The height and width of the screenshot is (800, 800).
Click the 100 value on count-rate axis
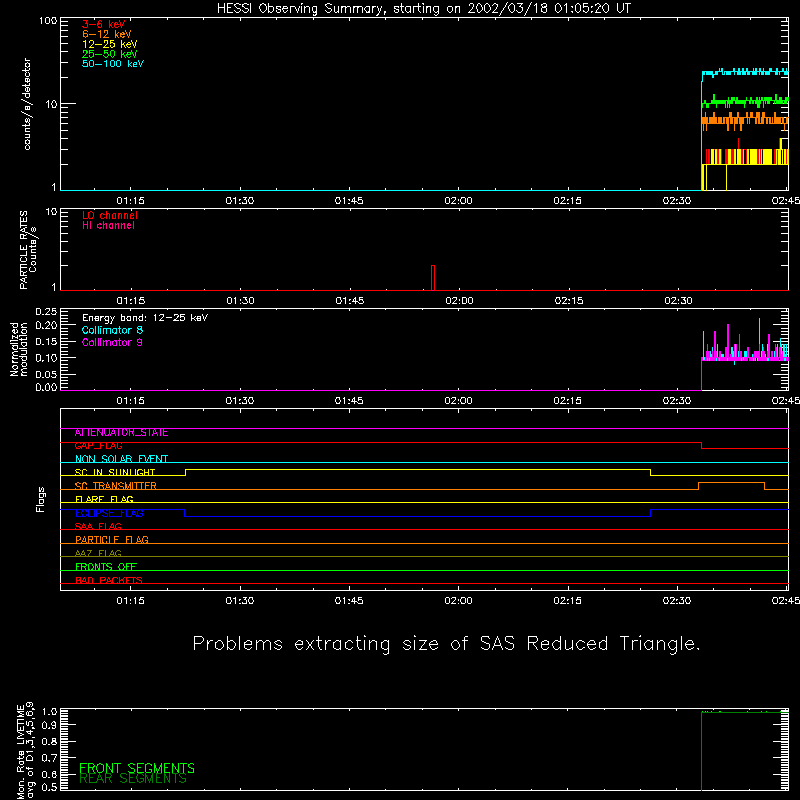tap(47, 21)
